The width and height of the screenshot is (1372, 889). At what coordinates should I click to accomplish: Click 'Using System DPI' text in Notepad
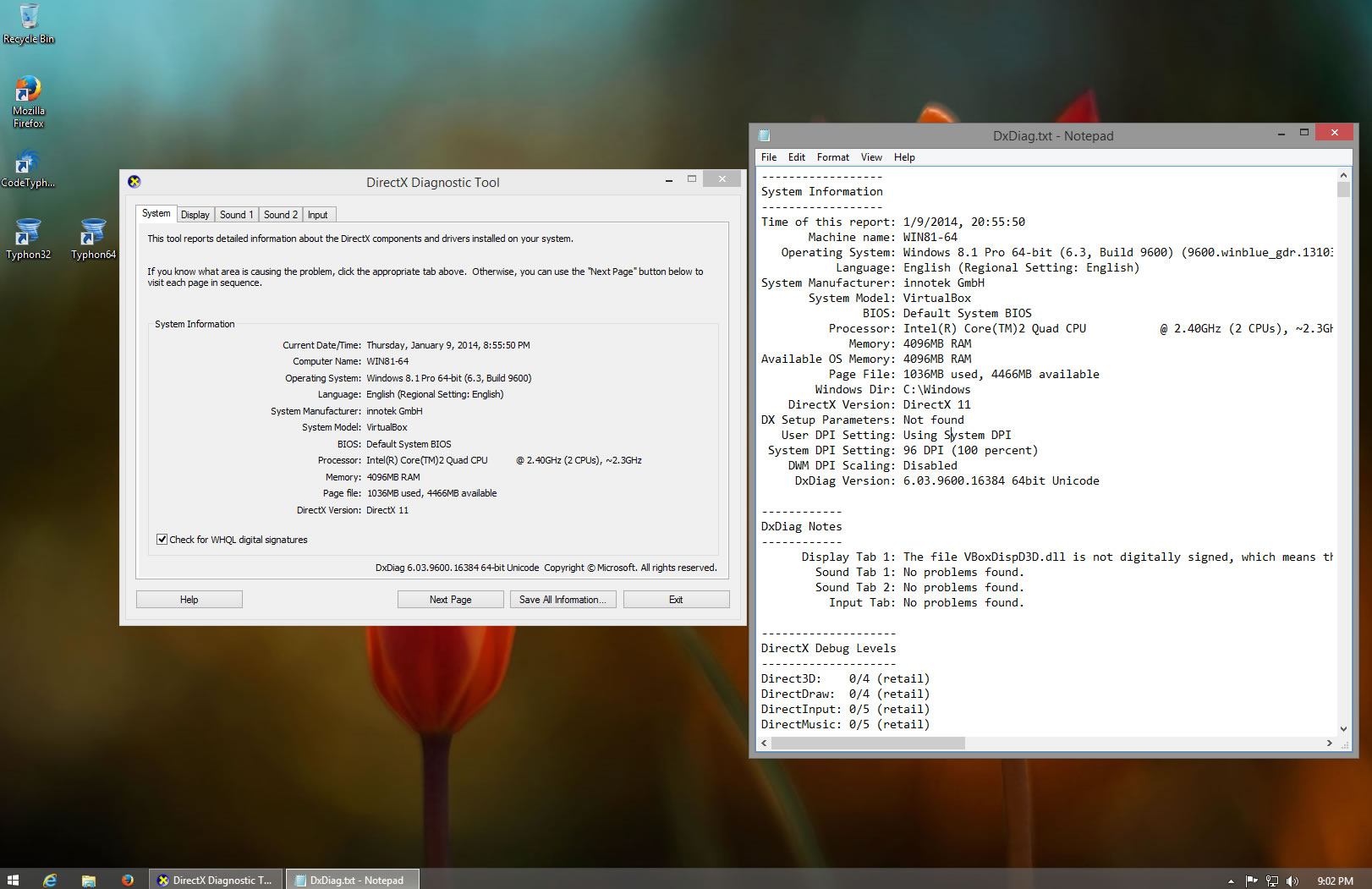point(957,436)
